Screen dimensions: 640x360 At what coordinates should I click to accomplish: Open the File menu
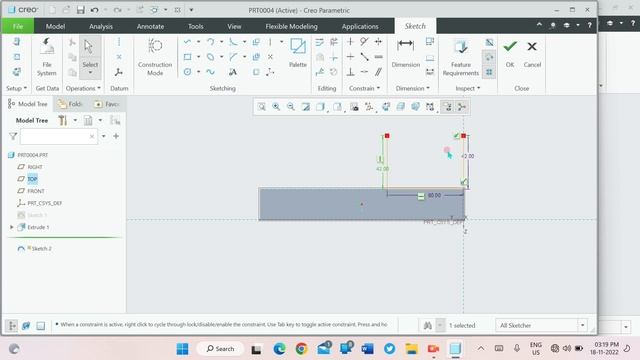pos(18,26)
